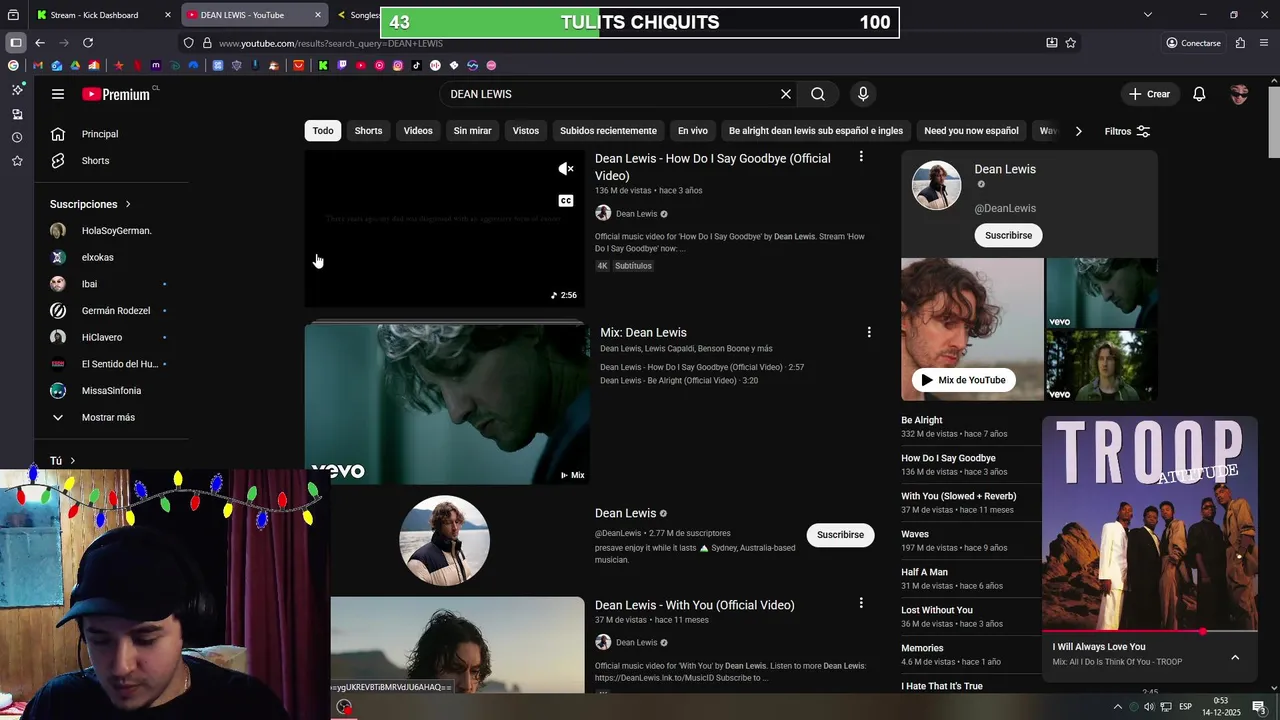Go back in browser history
The height and width of the screenshot is (720, 1280).
point(40,43)
